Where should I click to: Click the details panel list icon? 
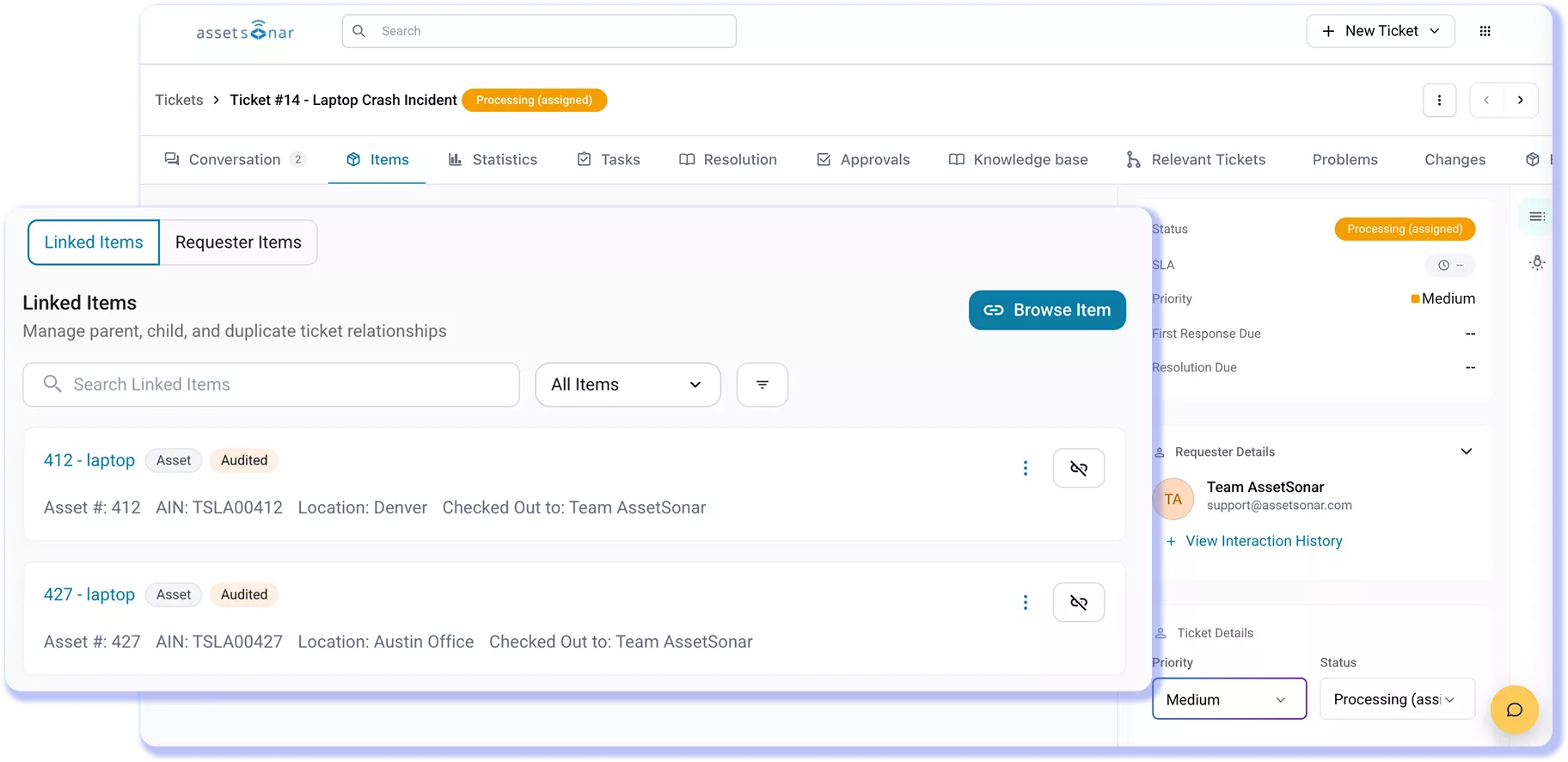(1537, 216)
